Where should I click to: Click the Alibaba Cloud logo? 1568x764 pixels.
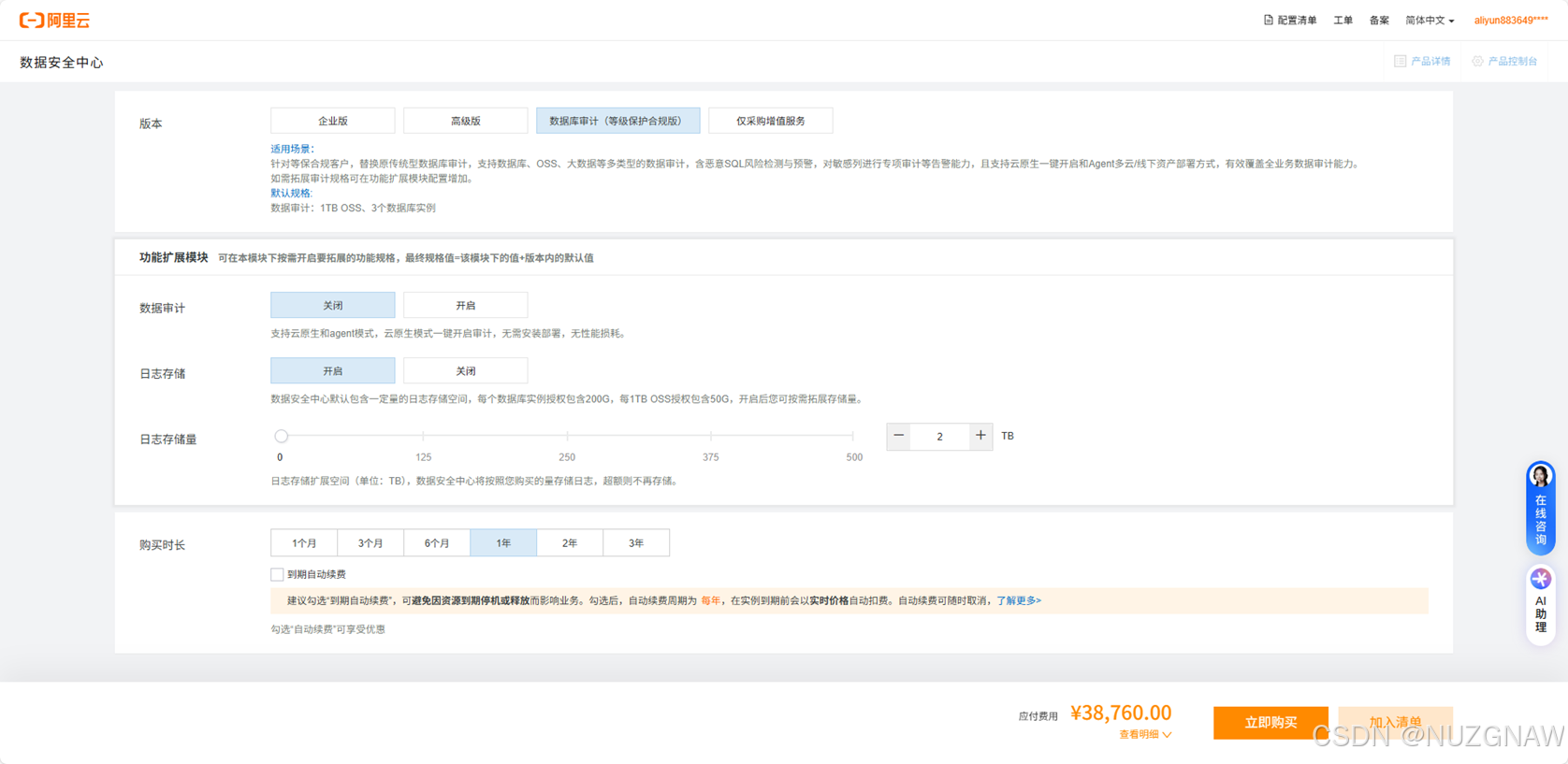[55, 20]
